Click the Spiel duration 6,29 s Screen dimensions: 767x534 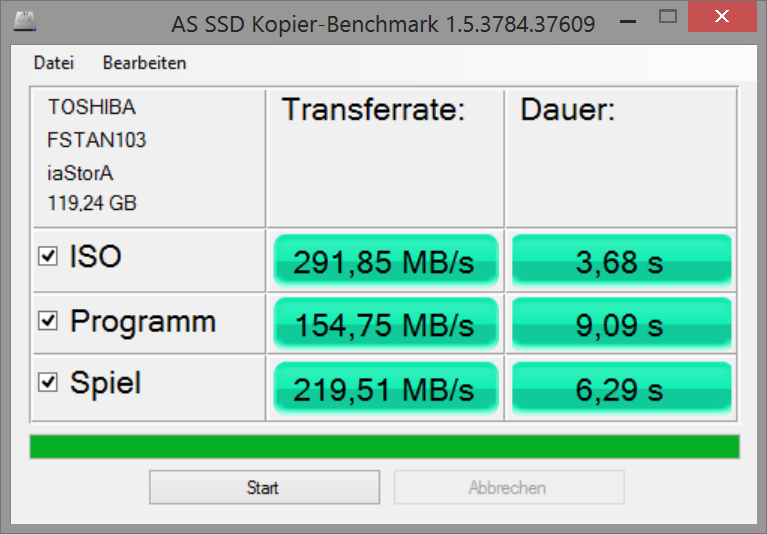(x=621, y=387)
